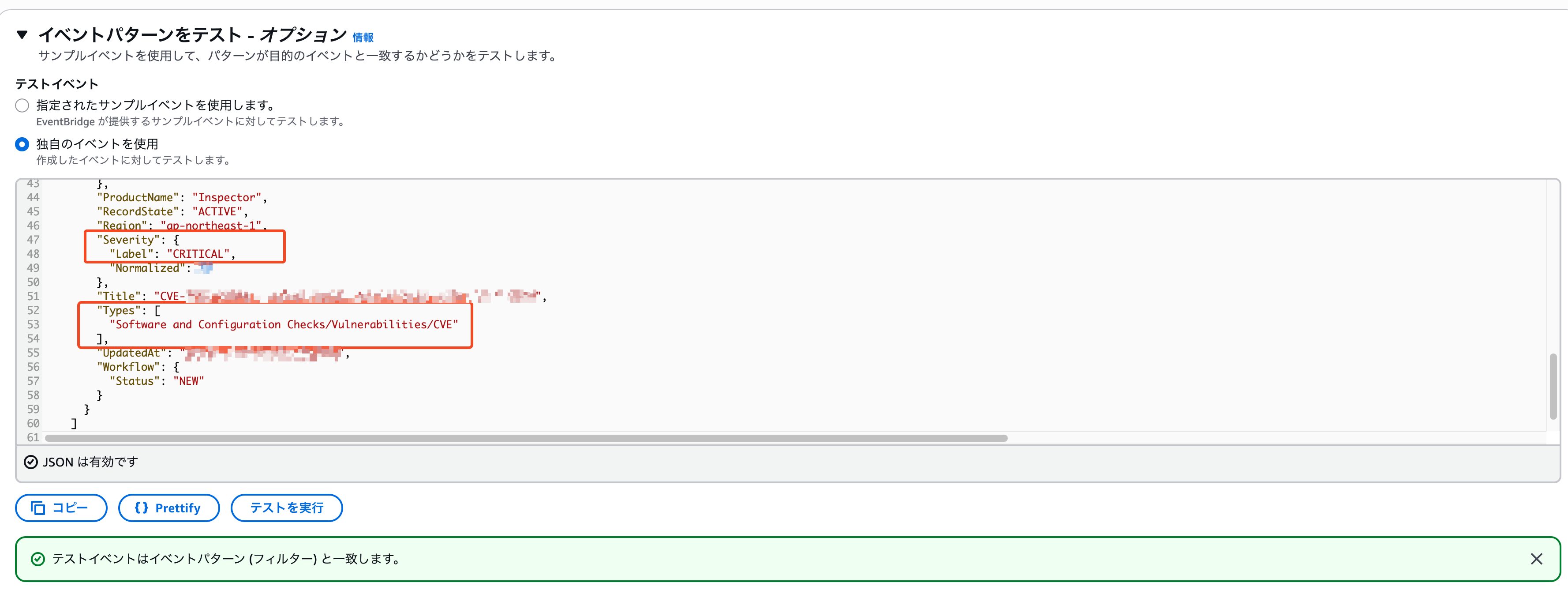Open the 情報 info link
Image resolution: width=1568 pixels, height=594 pixels.
pyautogui.click(x=363, y=38)
